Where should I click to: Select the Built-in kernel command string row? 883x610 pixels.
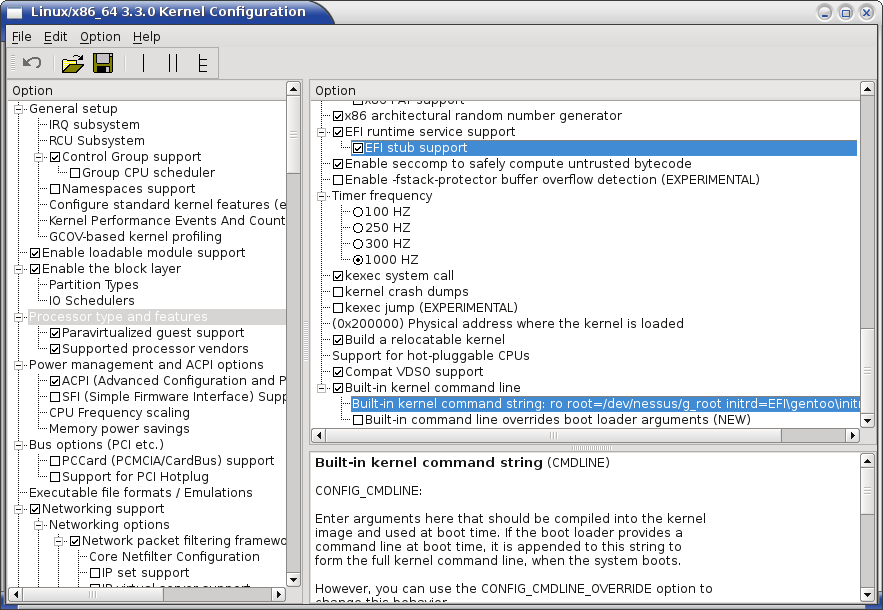(550, 403)
